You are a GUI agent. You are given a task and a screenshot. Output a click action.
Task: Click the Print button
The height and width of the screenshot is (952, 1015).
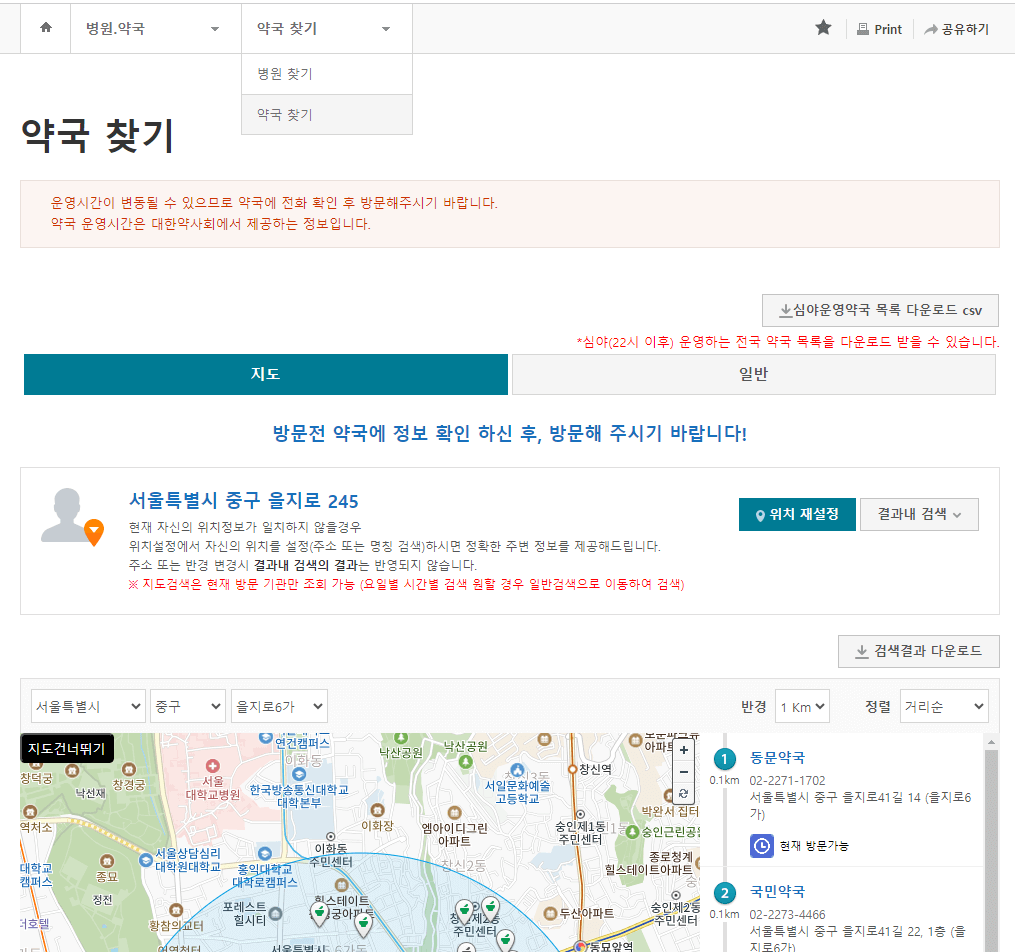879,29
